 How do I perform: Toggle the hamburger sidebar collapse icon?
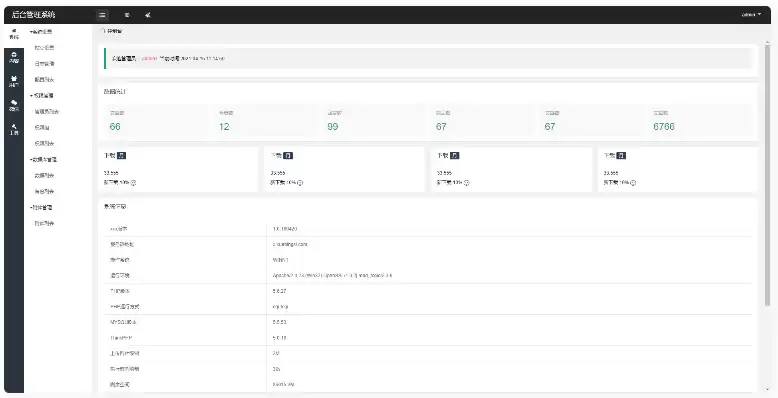[102, 15]
